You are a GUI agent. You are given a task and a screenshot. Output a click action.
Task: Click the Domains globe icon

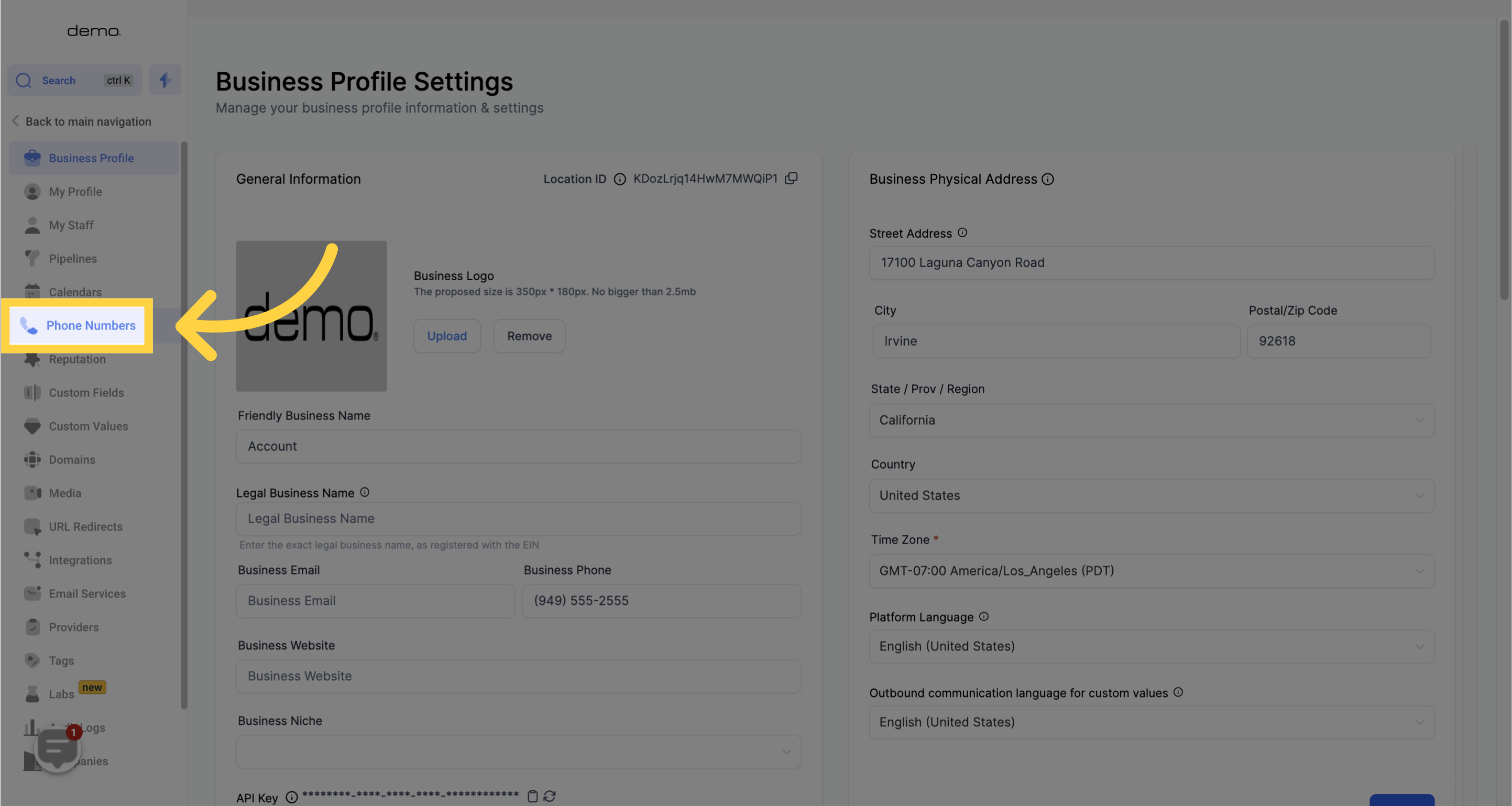[32, 459]
